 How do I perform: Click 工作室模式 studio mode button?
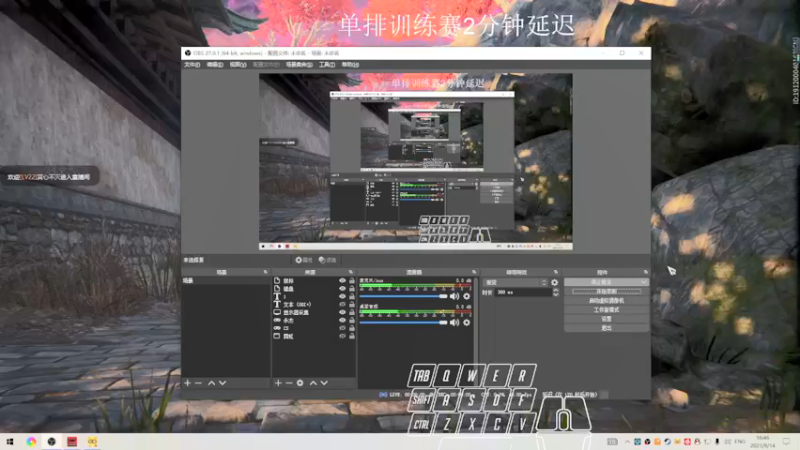(x=607, y=310)
